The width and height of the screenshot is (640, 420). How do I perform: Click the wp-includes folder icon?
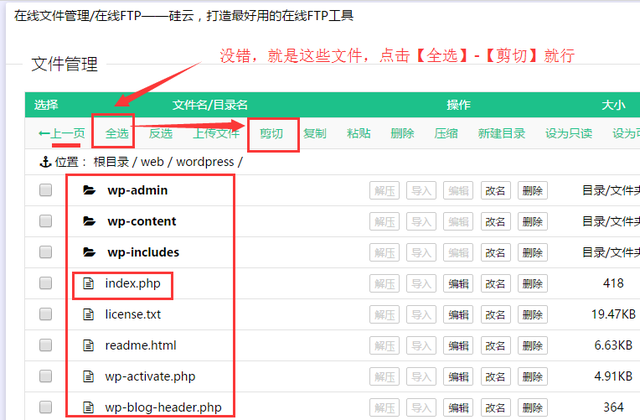pos(89,252)
